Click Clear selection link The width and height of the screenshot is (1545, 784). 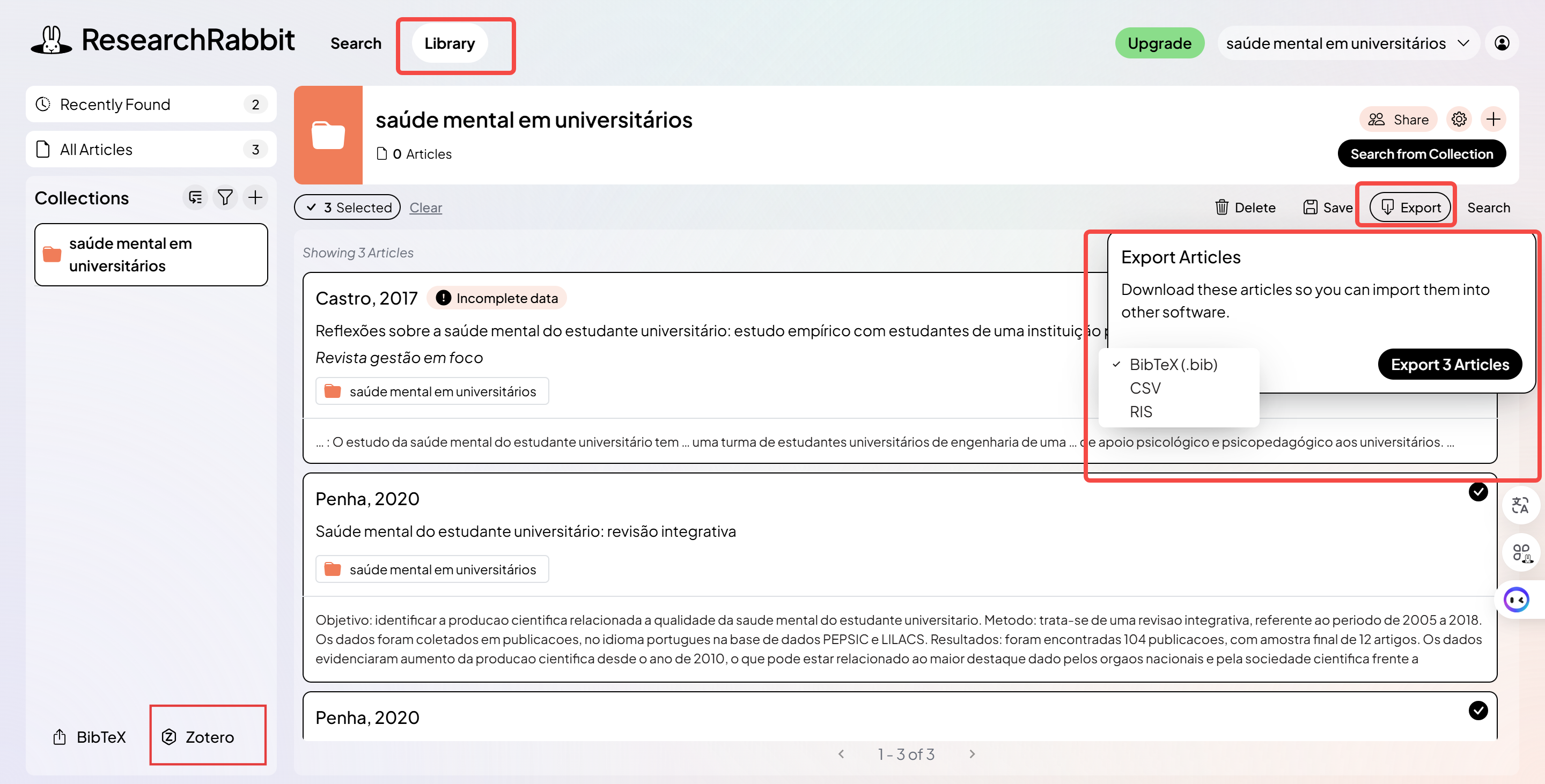[426, 208]
